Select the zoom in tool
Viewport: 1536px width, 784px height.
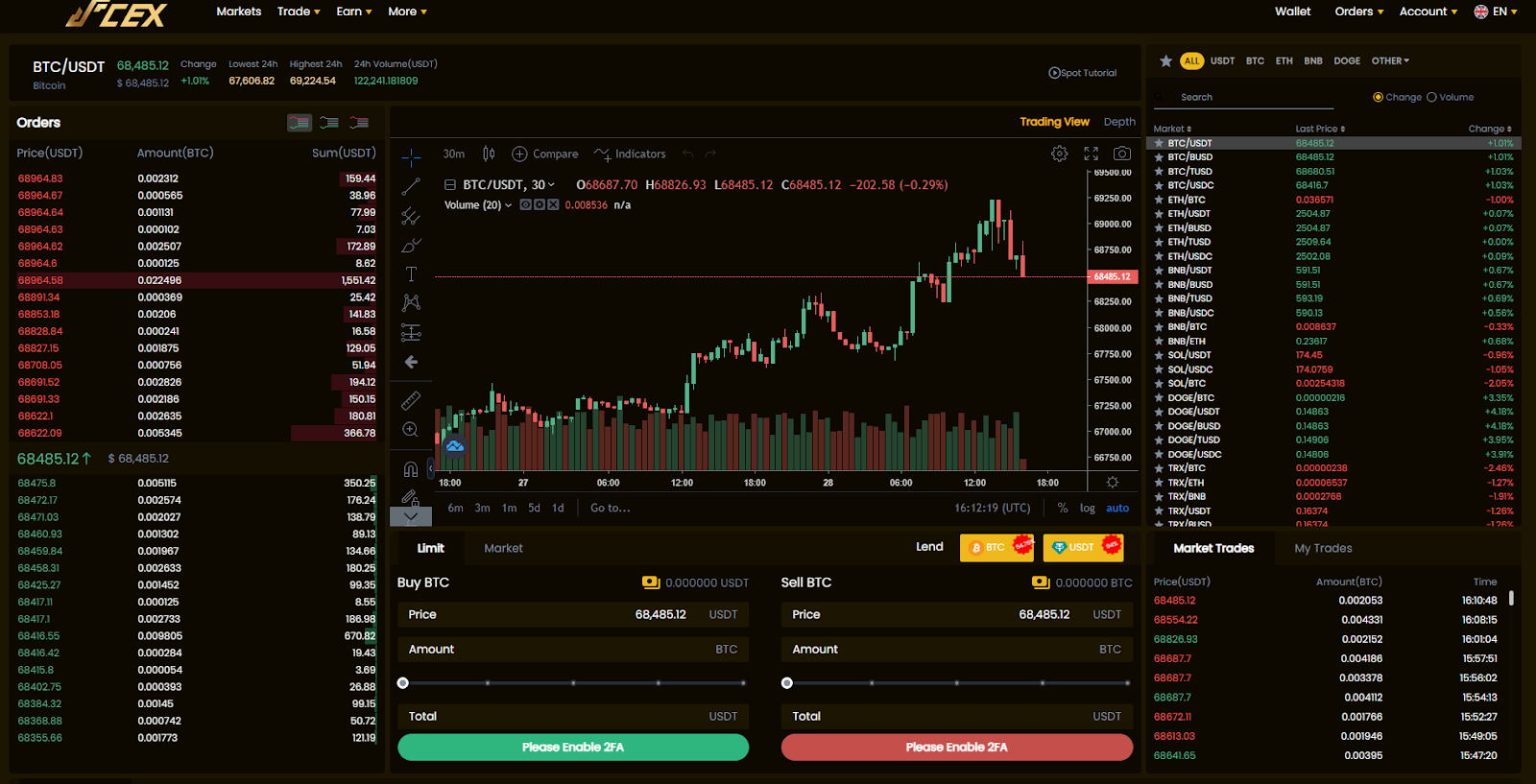[411, 430]
